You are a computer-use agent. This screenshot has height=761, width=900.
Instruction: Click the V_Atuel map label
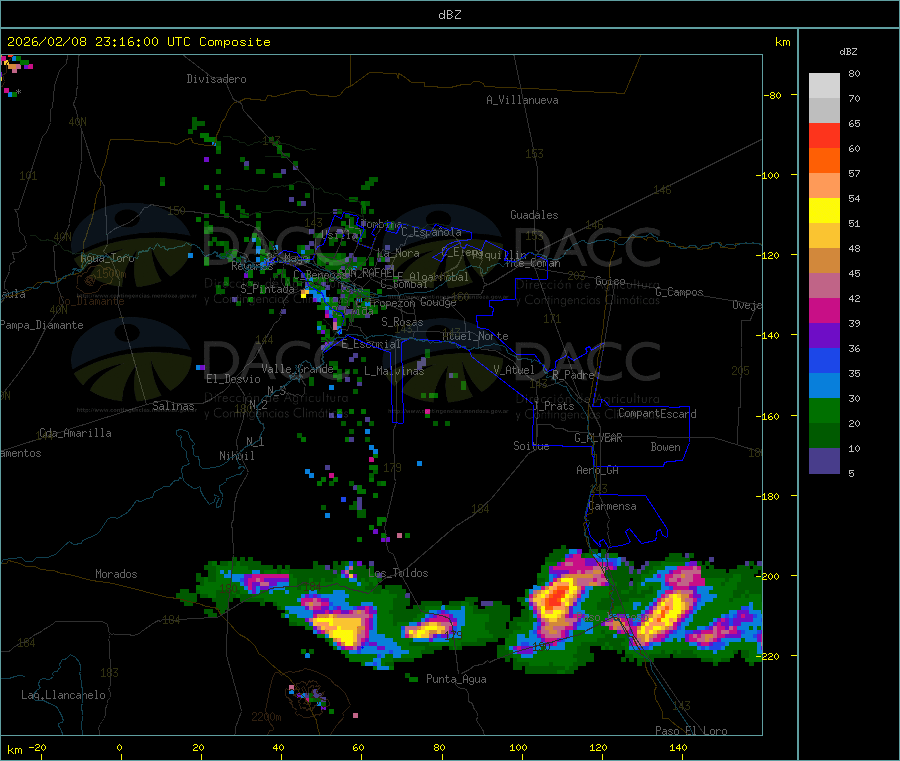514,370
